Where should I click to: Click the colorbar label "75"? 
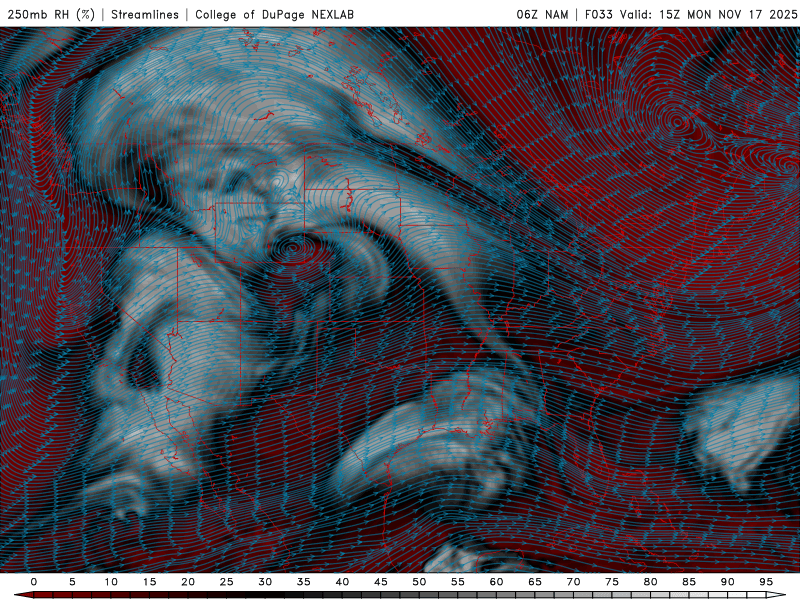point(612,582)
